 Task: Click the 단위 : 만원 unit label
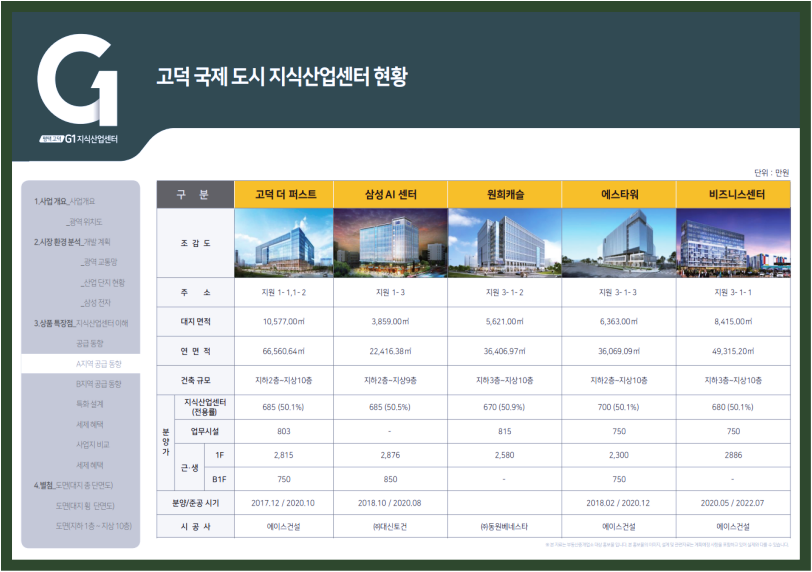[772, 172]
